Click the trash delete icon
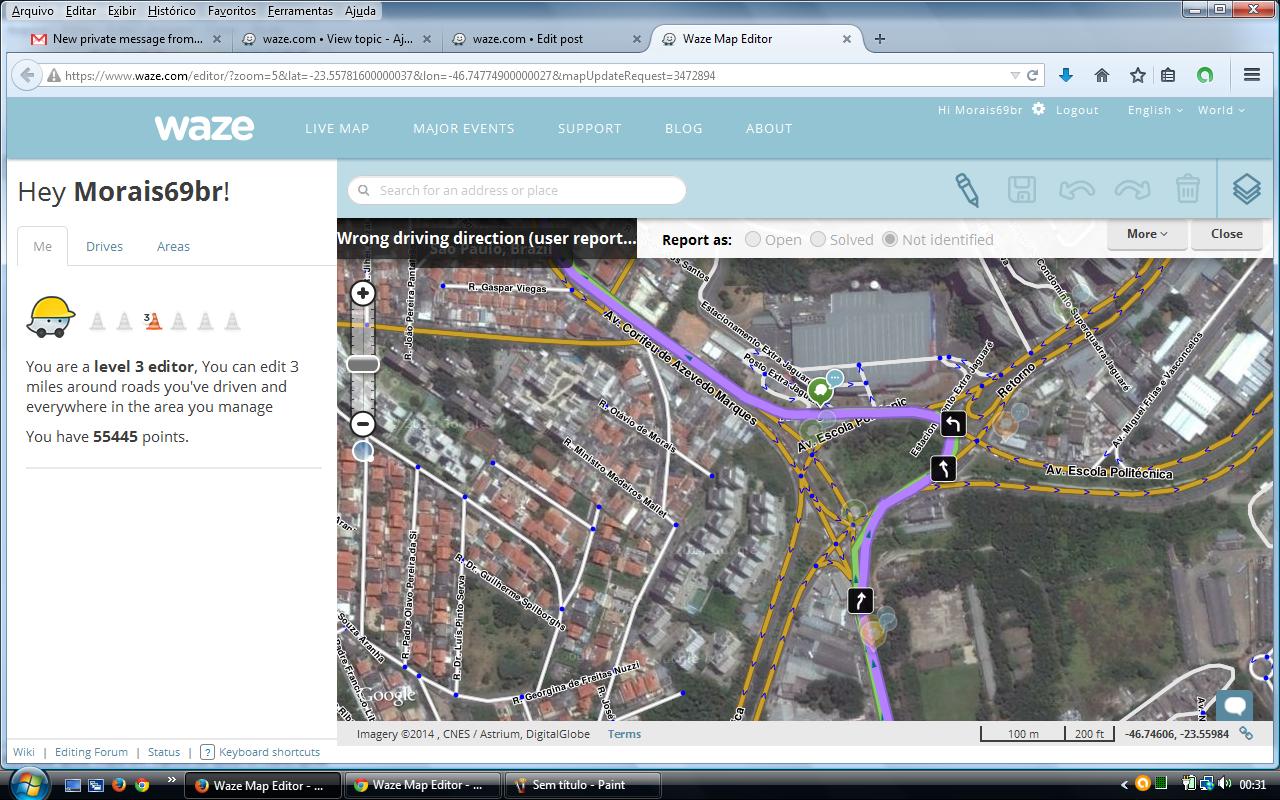Viewport: 1280px width, 800px height. pyautogui.click(x=1187, y=189)
